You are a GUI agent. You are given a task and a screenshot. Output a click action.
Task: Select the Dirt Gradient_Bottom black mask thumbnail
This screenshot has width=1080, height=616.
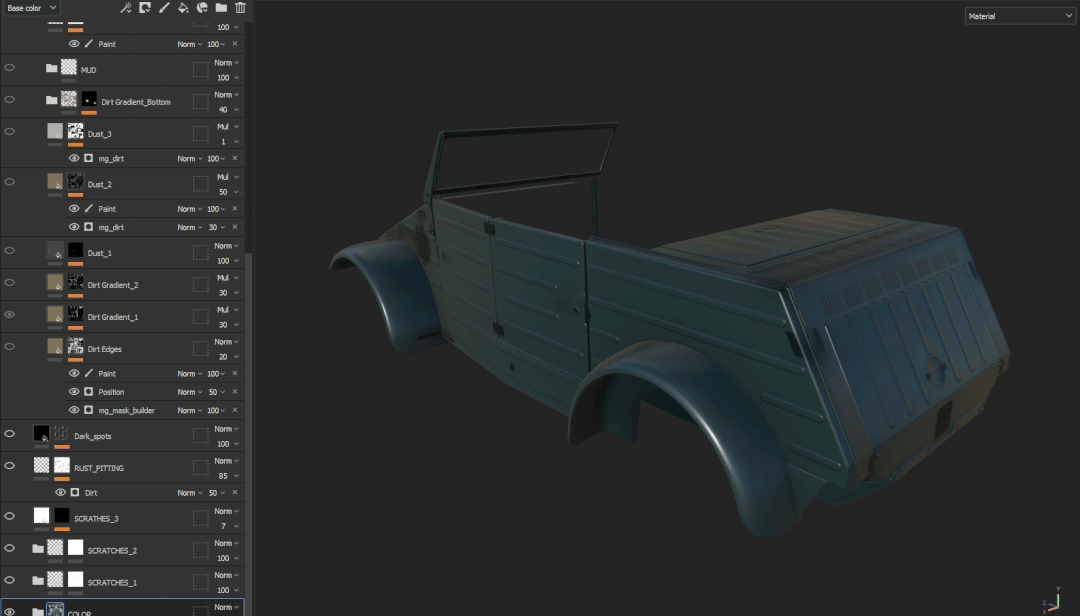tap(90, 99)
